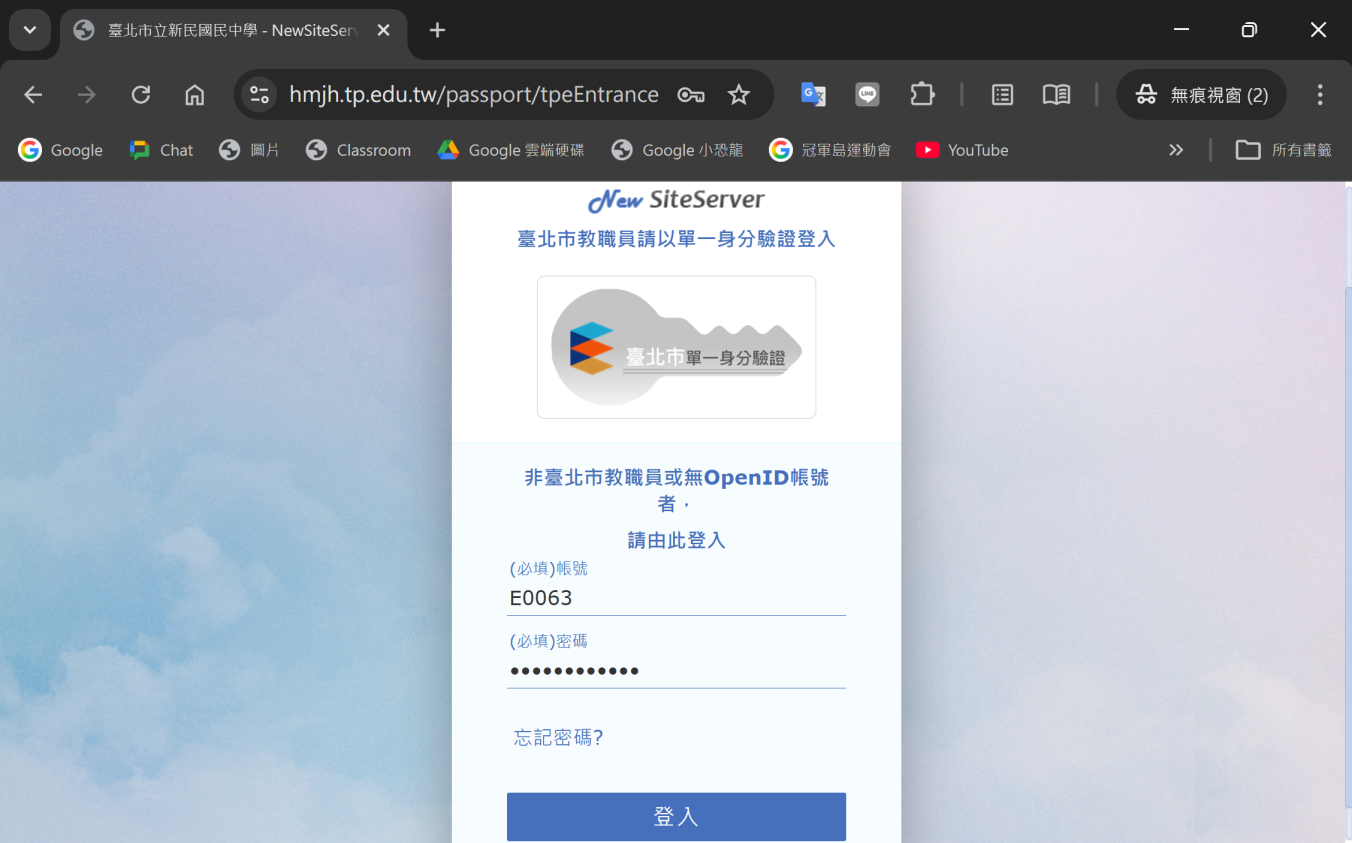Open the 圖片 bookmark

coord(249,150)
